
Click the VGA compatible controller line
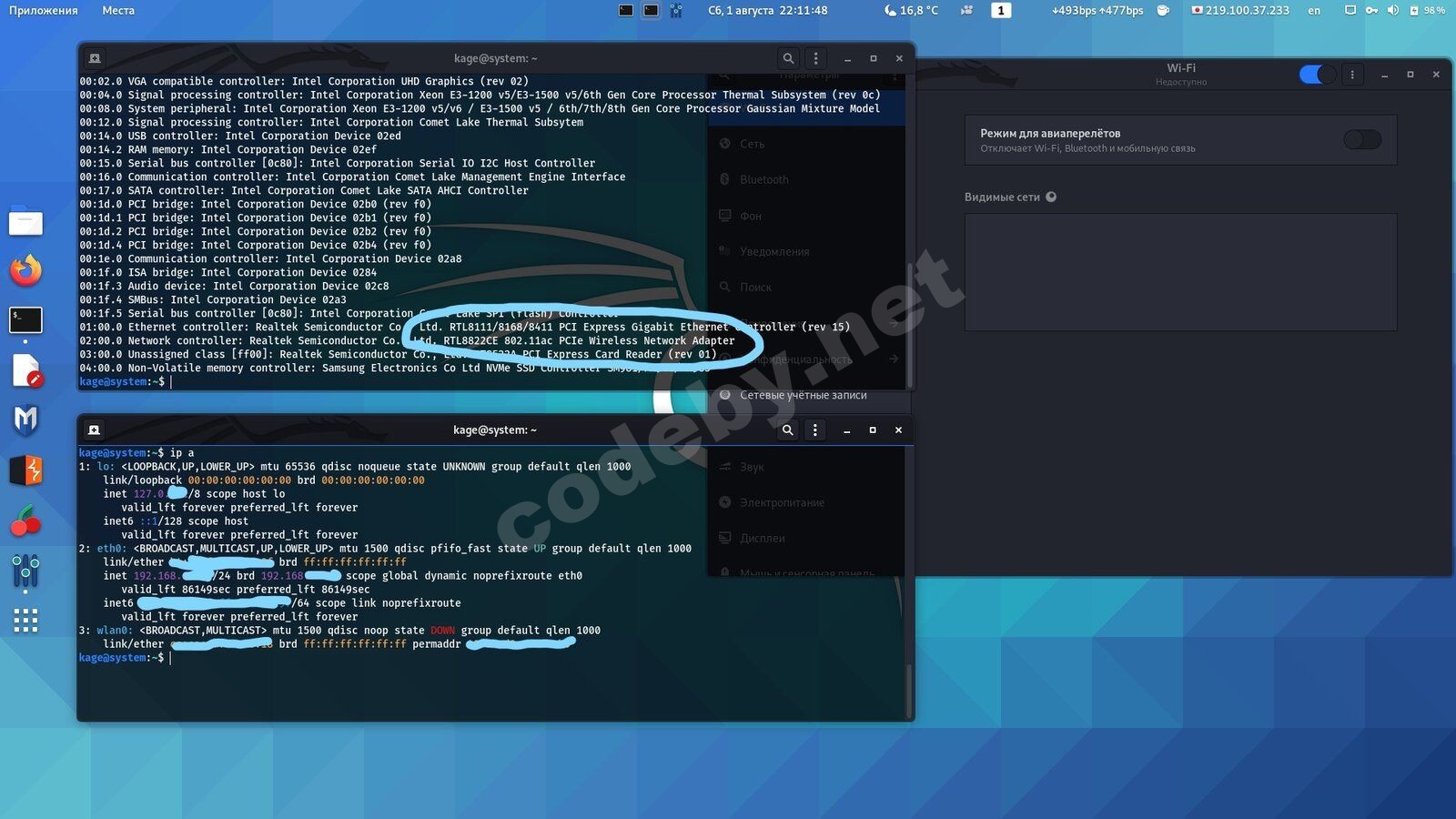[304, 81]
